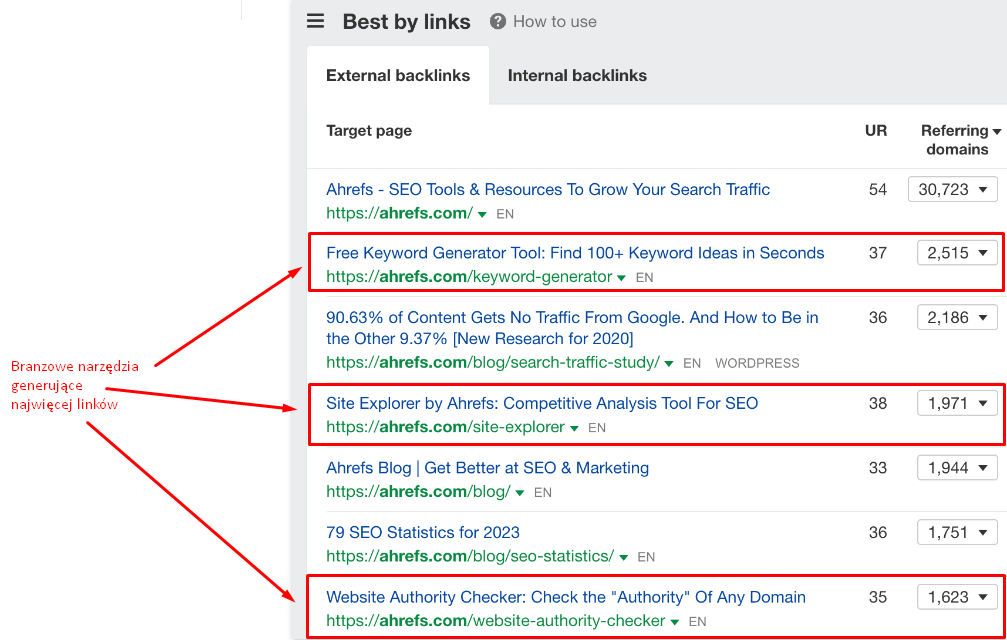Open the 79 SEO Statistics for 2023 link

(423, 532)
